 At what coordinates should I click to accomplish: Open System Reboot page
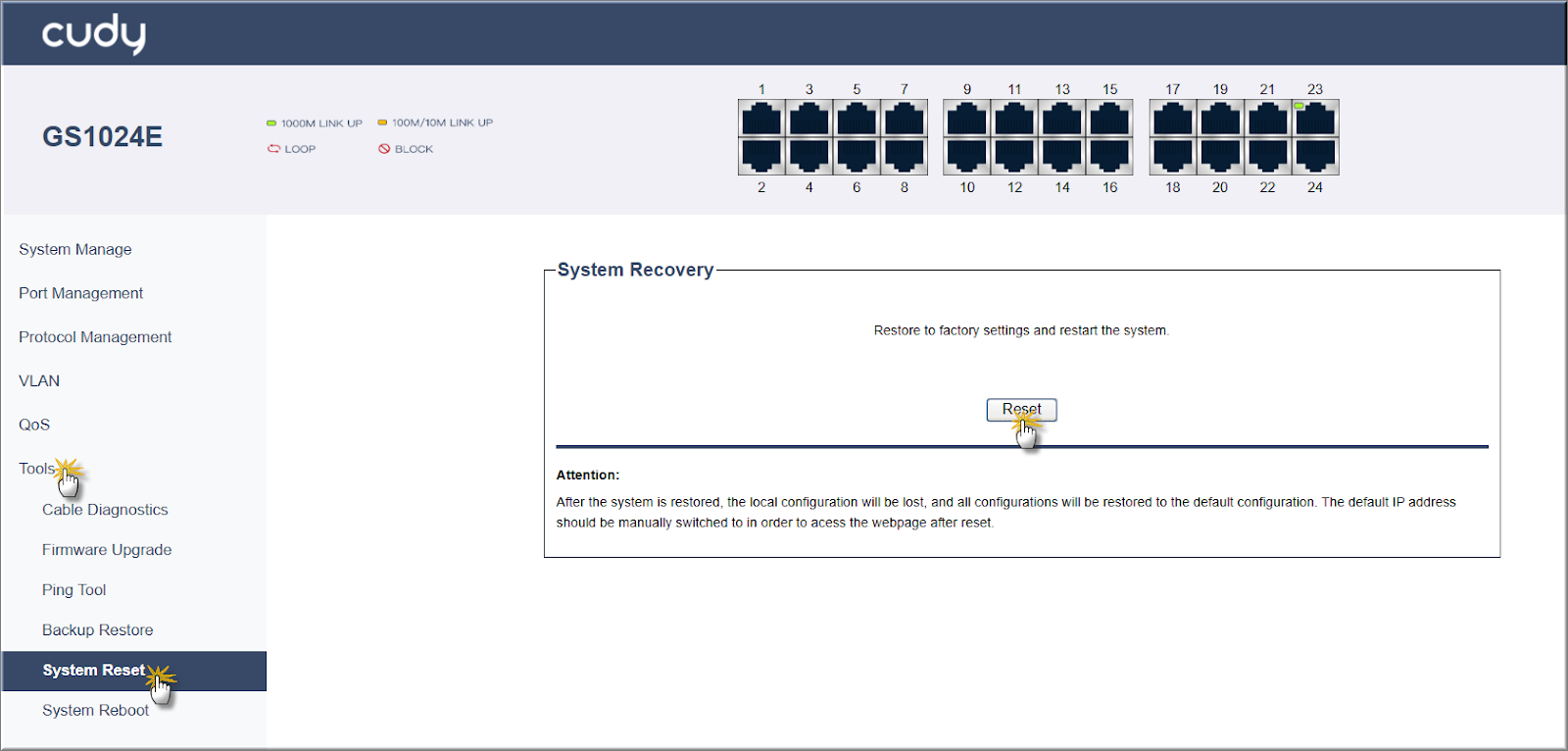tap(95, 711)
